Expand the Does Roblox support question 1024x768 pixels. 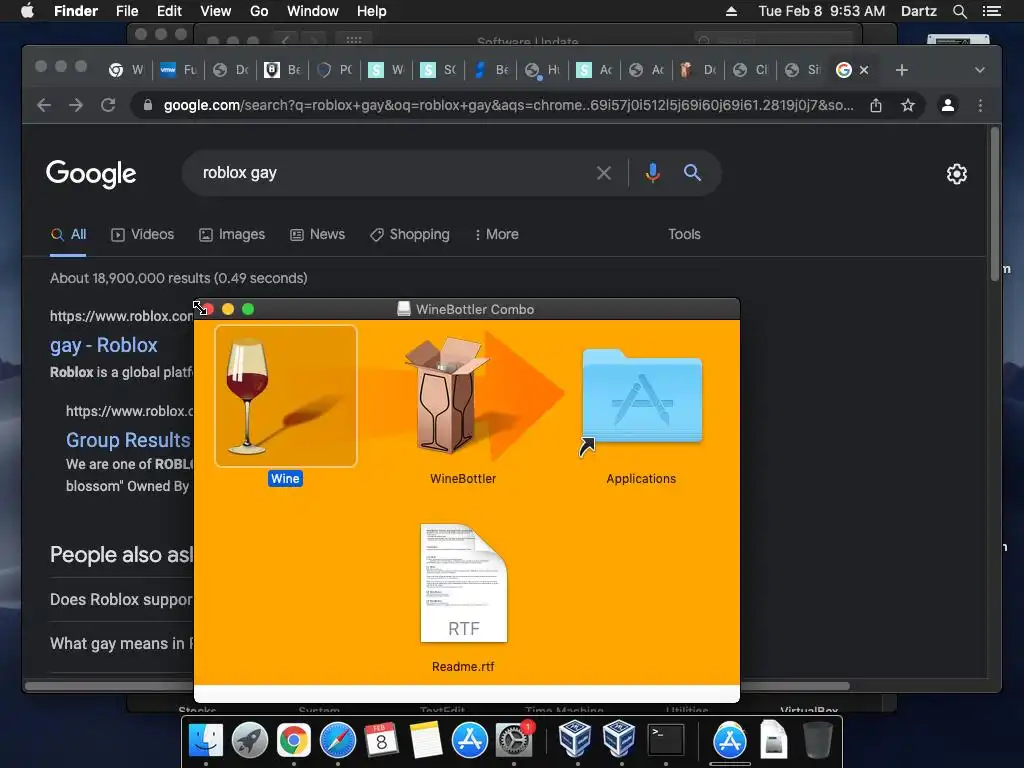121,600
